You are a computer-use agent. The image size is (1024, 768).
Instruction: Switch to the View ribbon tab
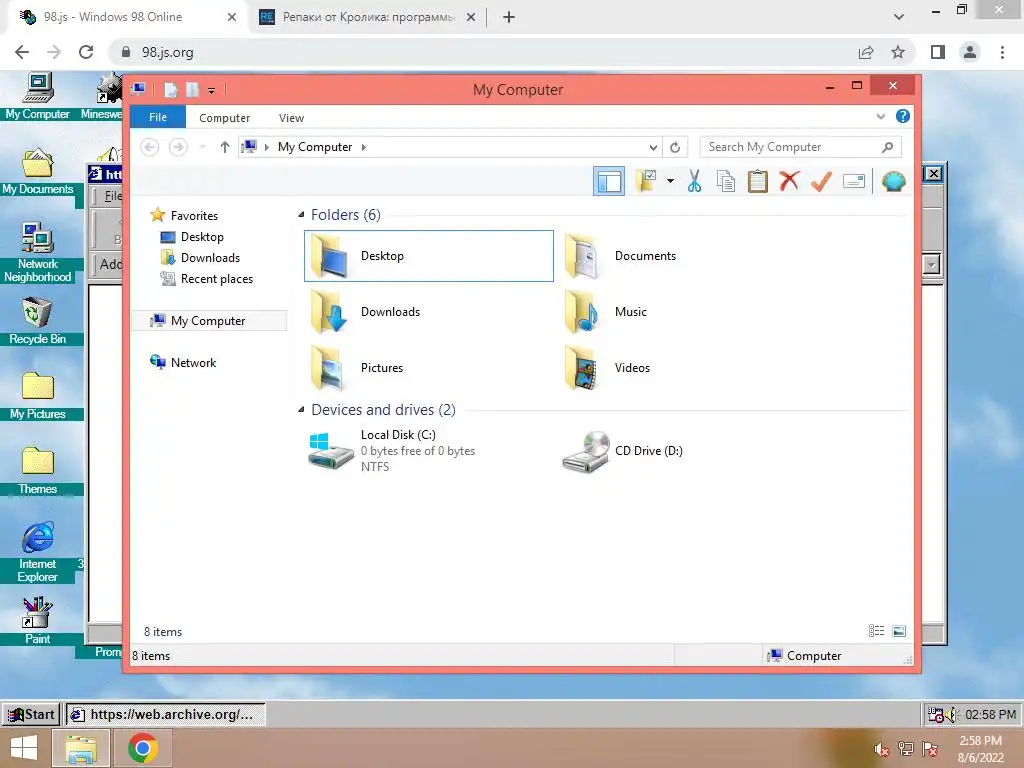click(x=291, y=118)
